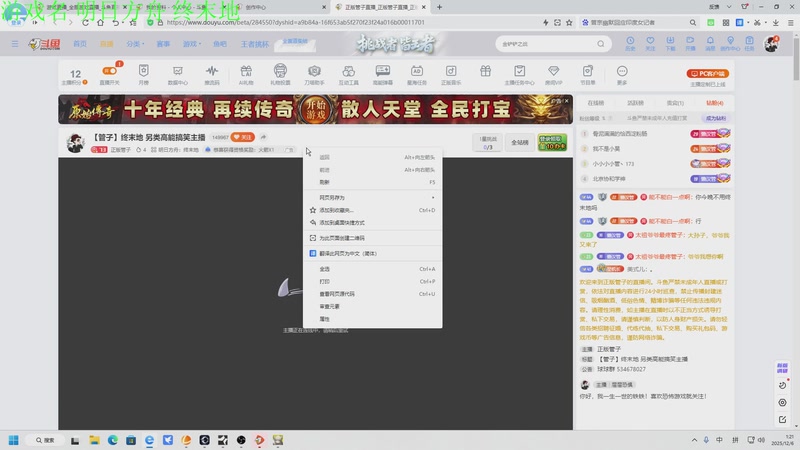Open the AI礼物 gift tool icon

point(246,71)
